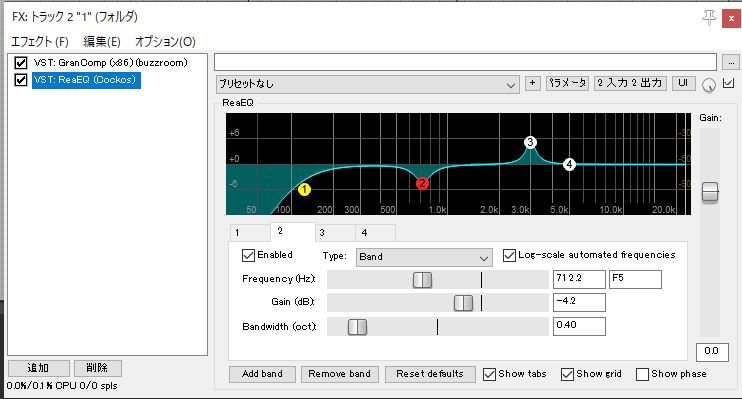Open the エフェクト(F) menu

[40, 42]
